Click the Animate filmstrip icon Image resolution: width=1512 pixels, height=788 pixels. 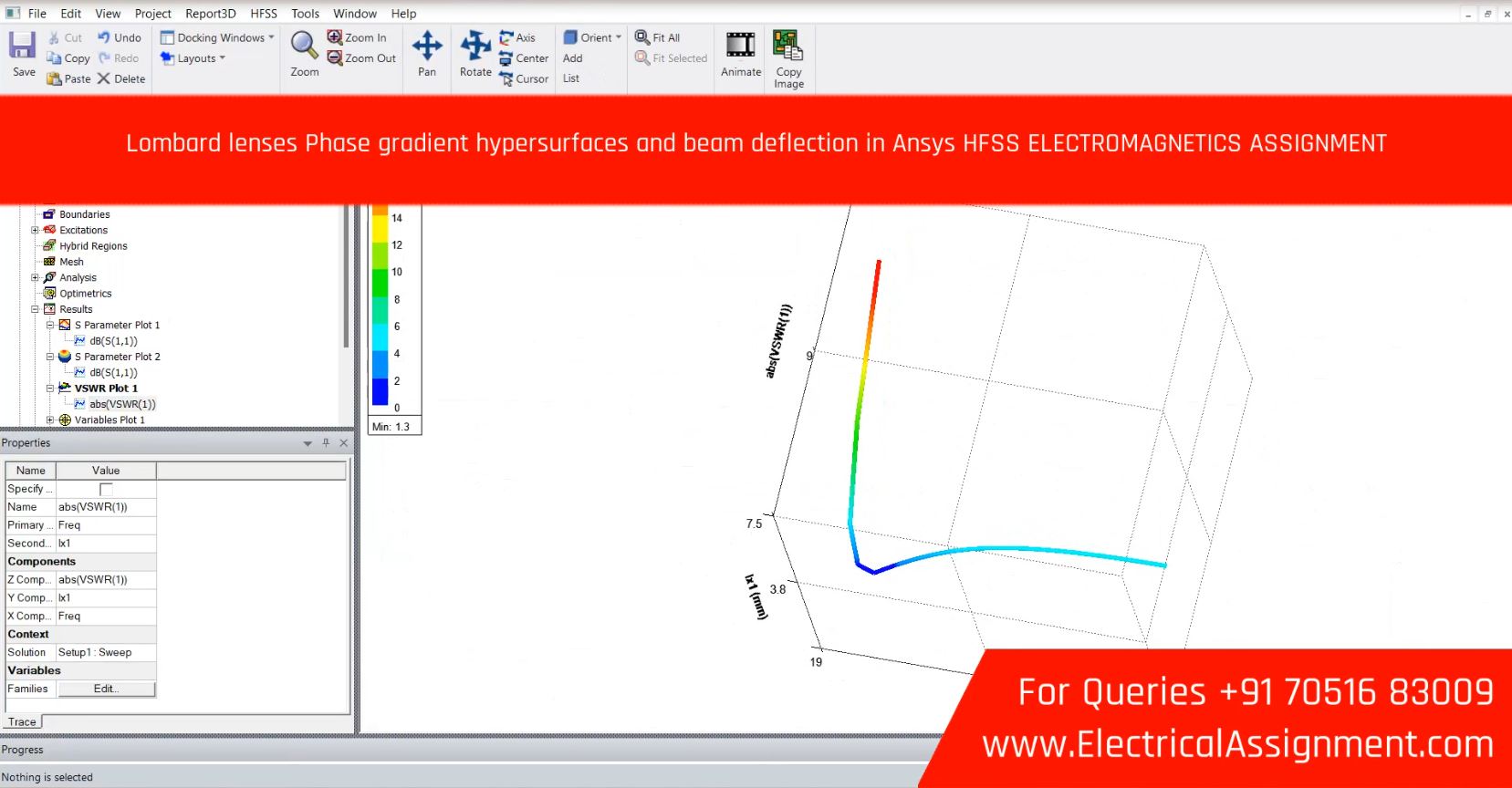(x=740, y=46)
